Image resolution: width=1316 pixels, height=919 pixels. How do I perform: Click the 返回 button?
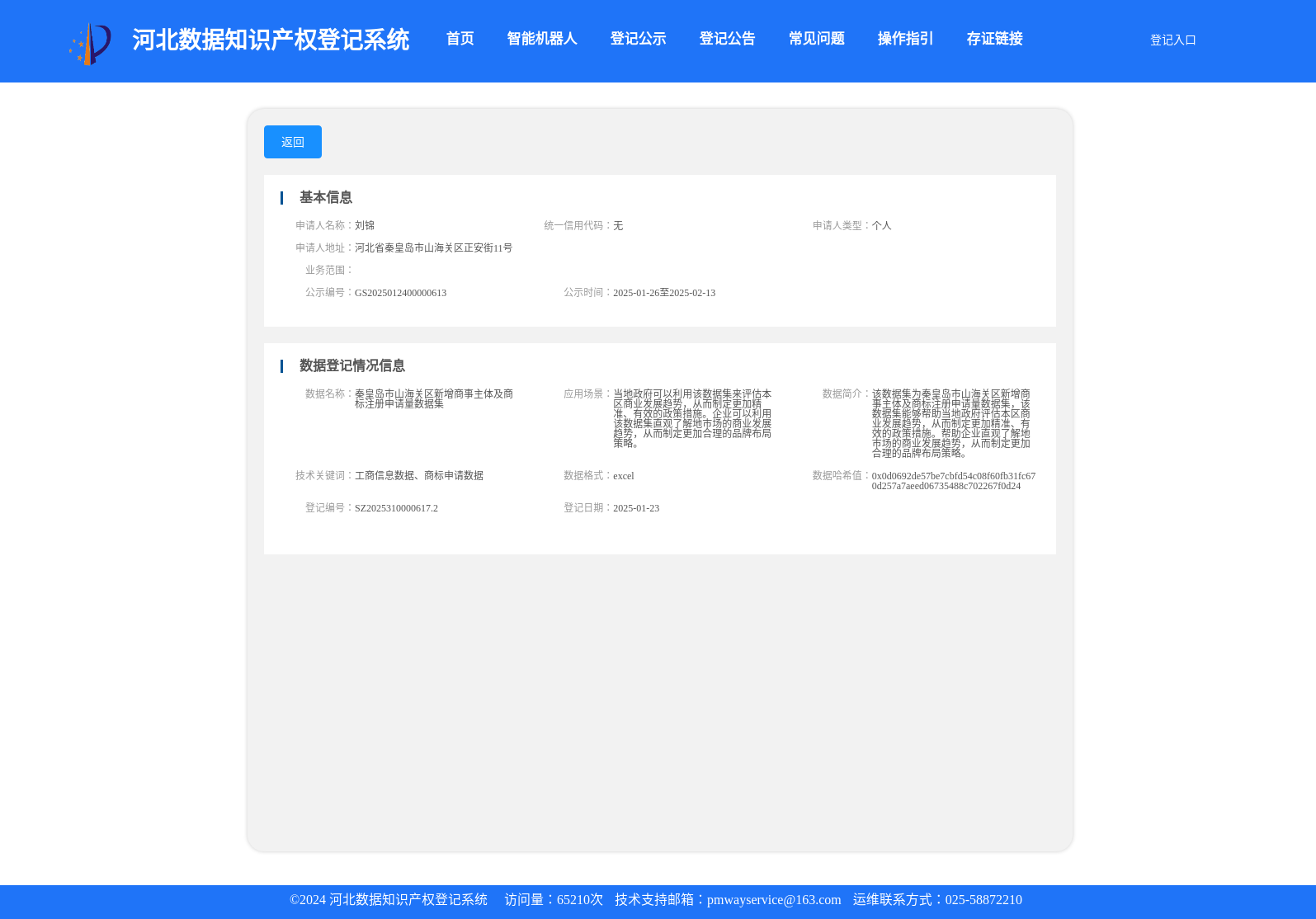pos(293,142)
